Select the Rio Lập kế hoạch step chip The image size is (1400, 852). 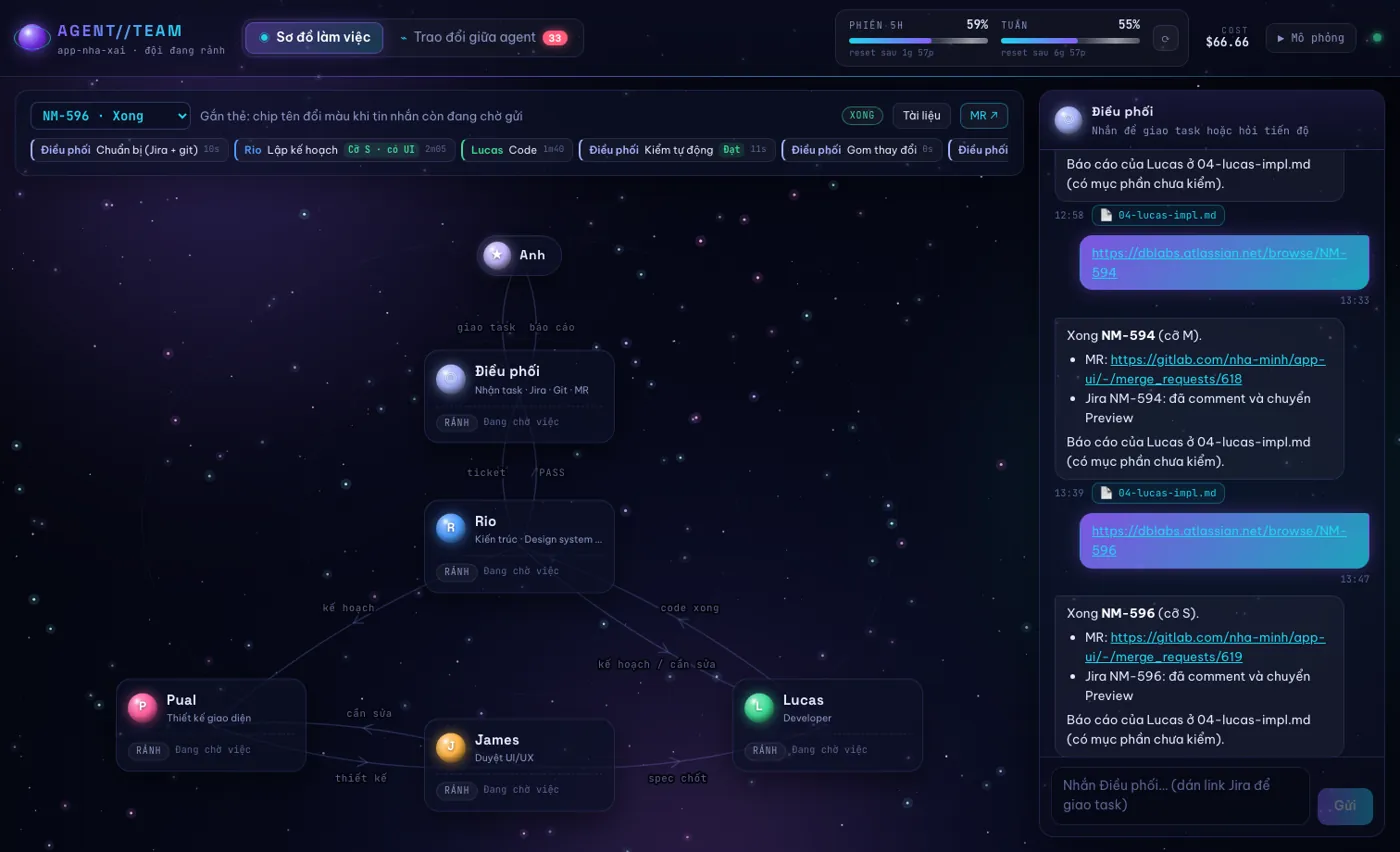(345, 150)
